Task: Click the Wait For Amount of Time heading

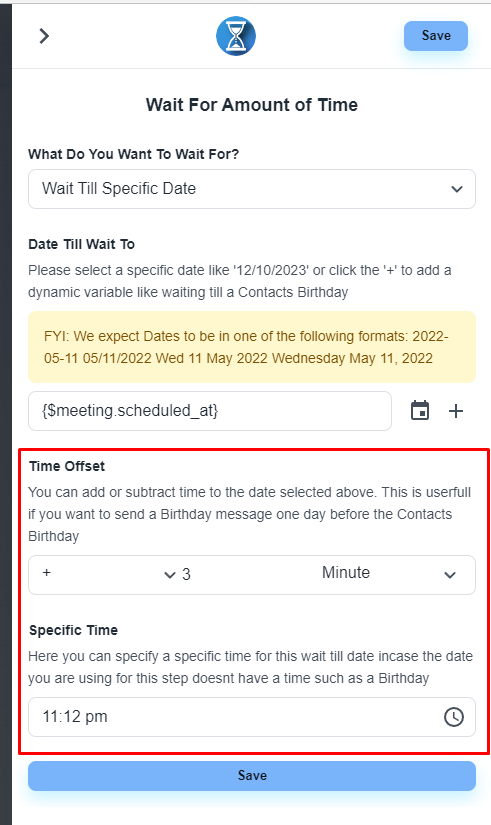Action: pyautogui.click(x=252, y=105)
